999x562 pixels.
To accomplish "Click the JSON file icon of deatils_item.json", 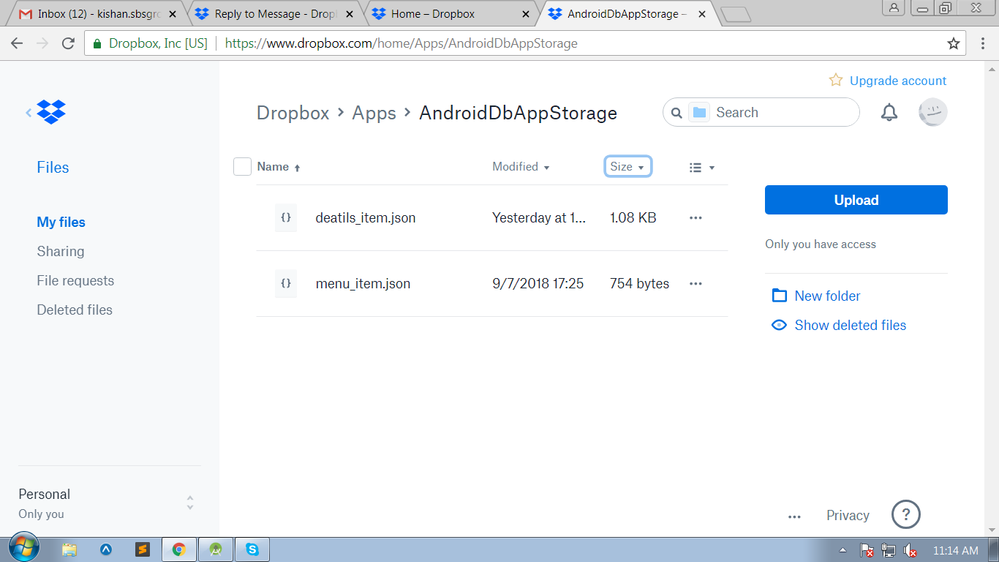I will (285, 218).
